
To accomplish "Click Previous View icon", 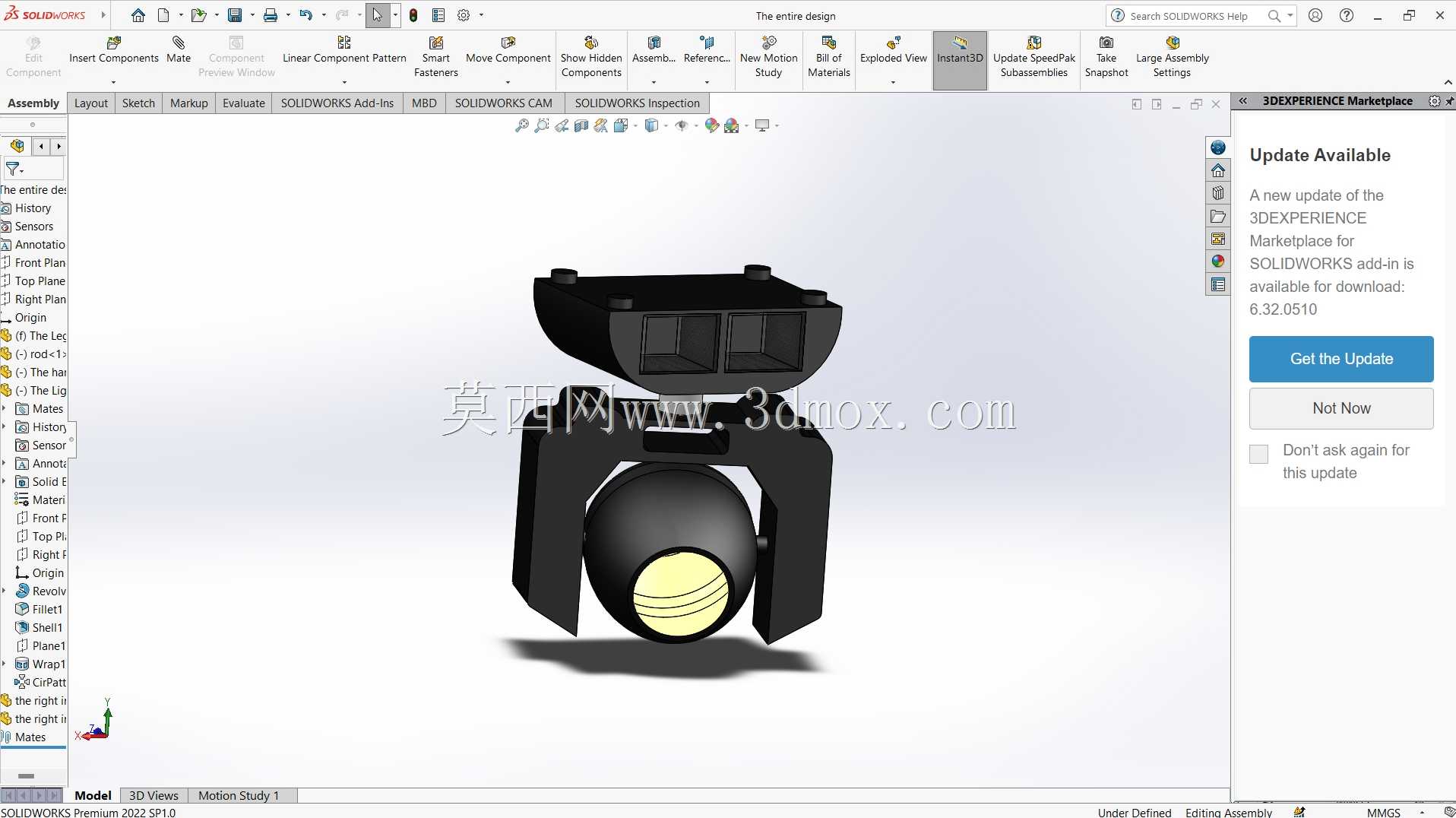I will tap(562, 125).
